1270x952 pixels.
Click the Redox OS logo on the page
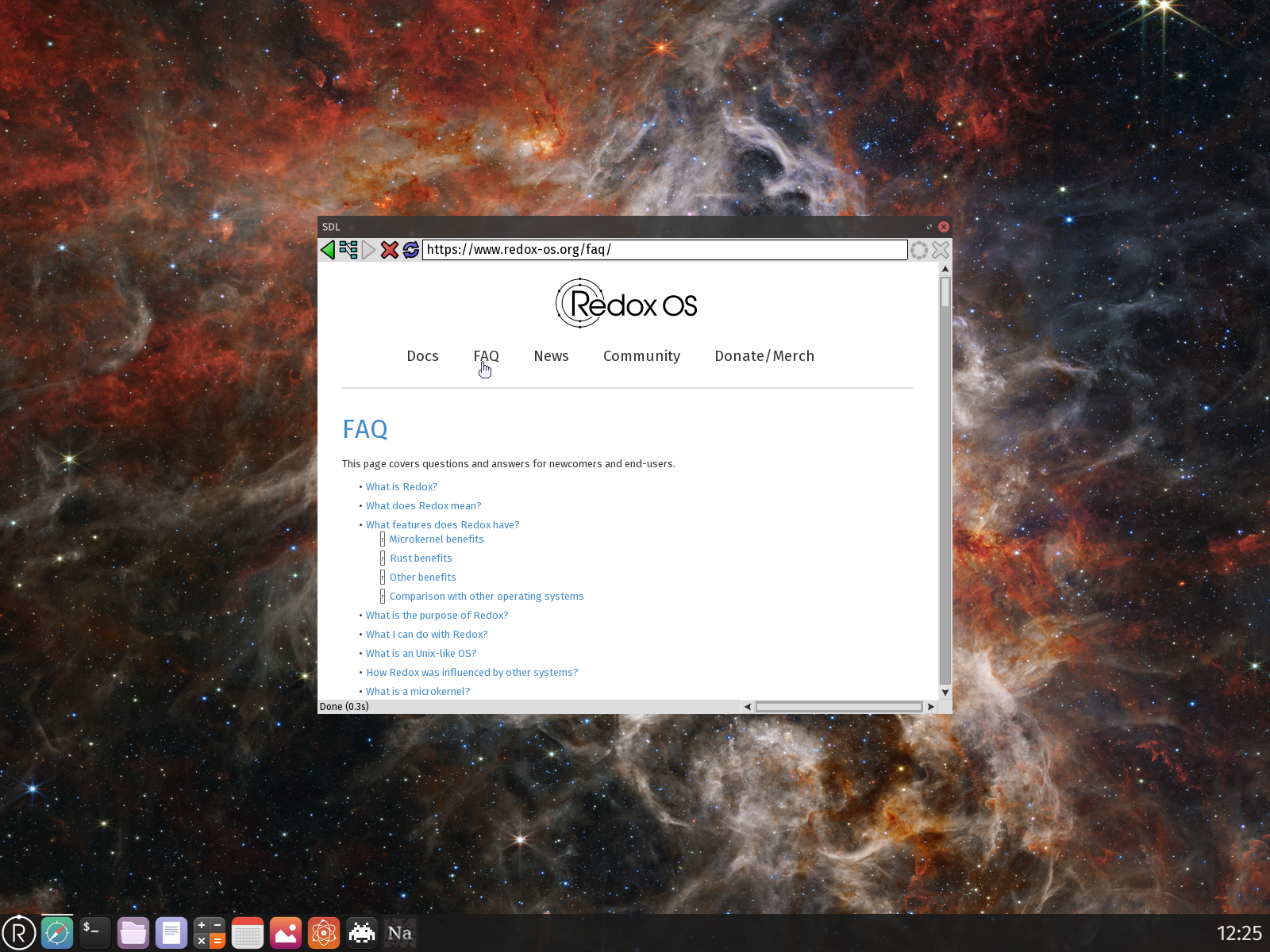pyautogui.click(x=626, y=303)
